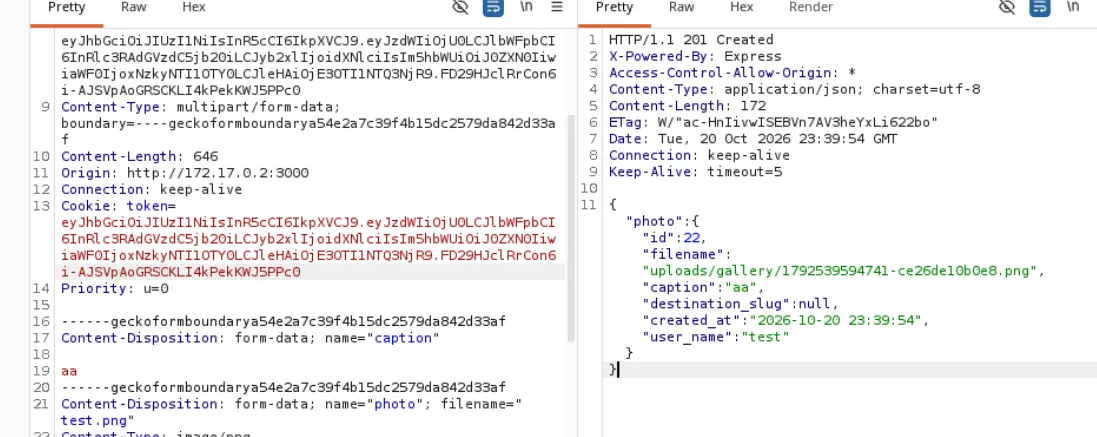
Task: Open the request pane hamburger options menu
Action: 557,7
